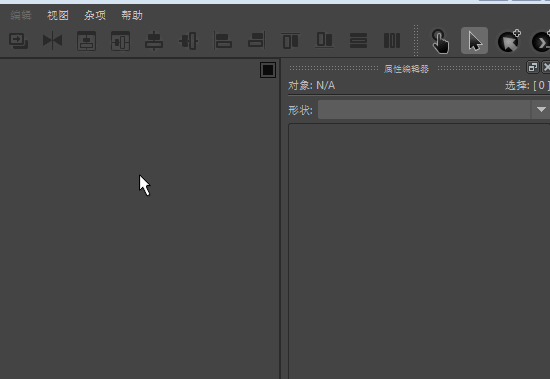The height and width of the screenshot is (379, 550).
Task: Click the first toolbar icon with boxed arrow
Action: point(19,41)
